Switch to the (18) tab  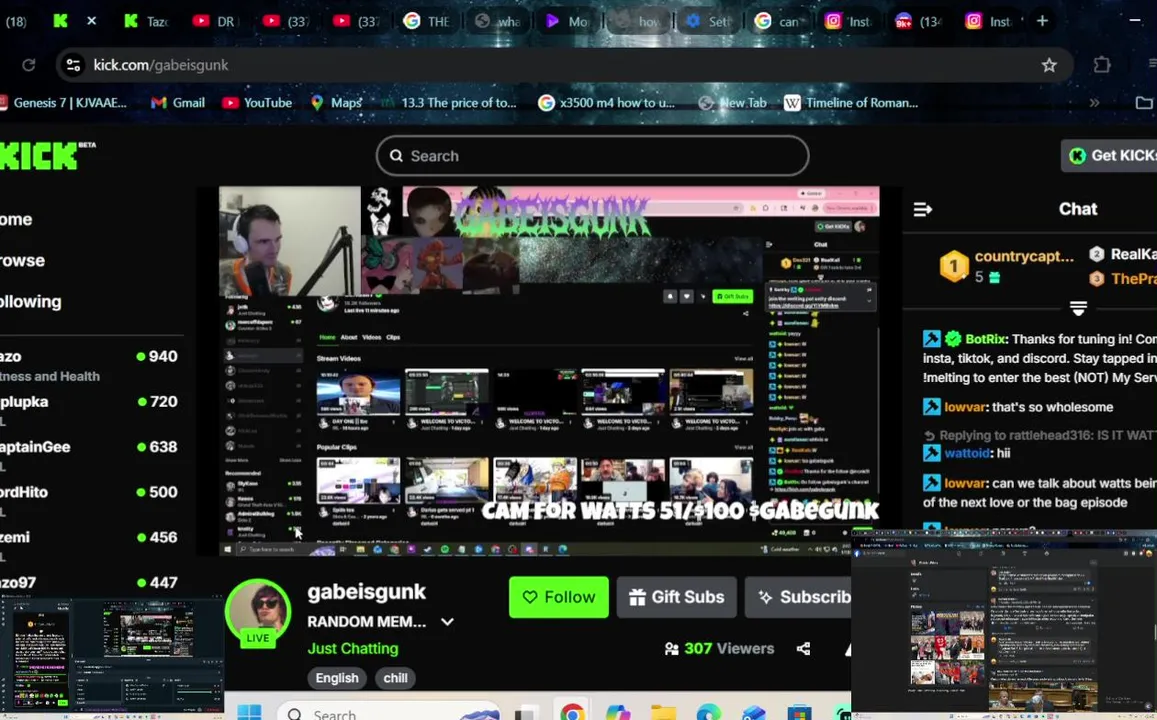point(16,21)
